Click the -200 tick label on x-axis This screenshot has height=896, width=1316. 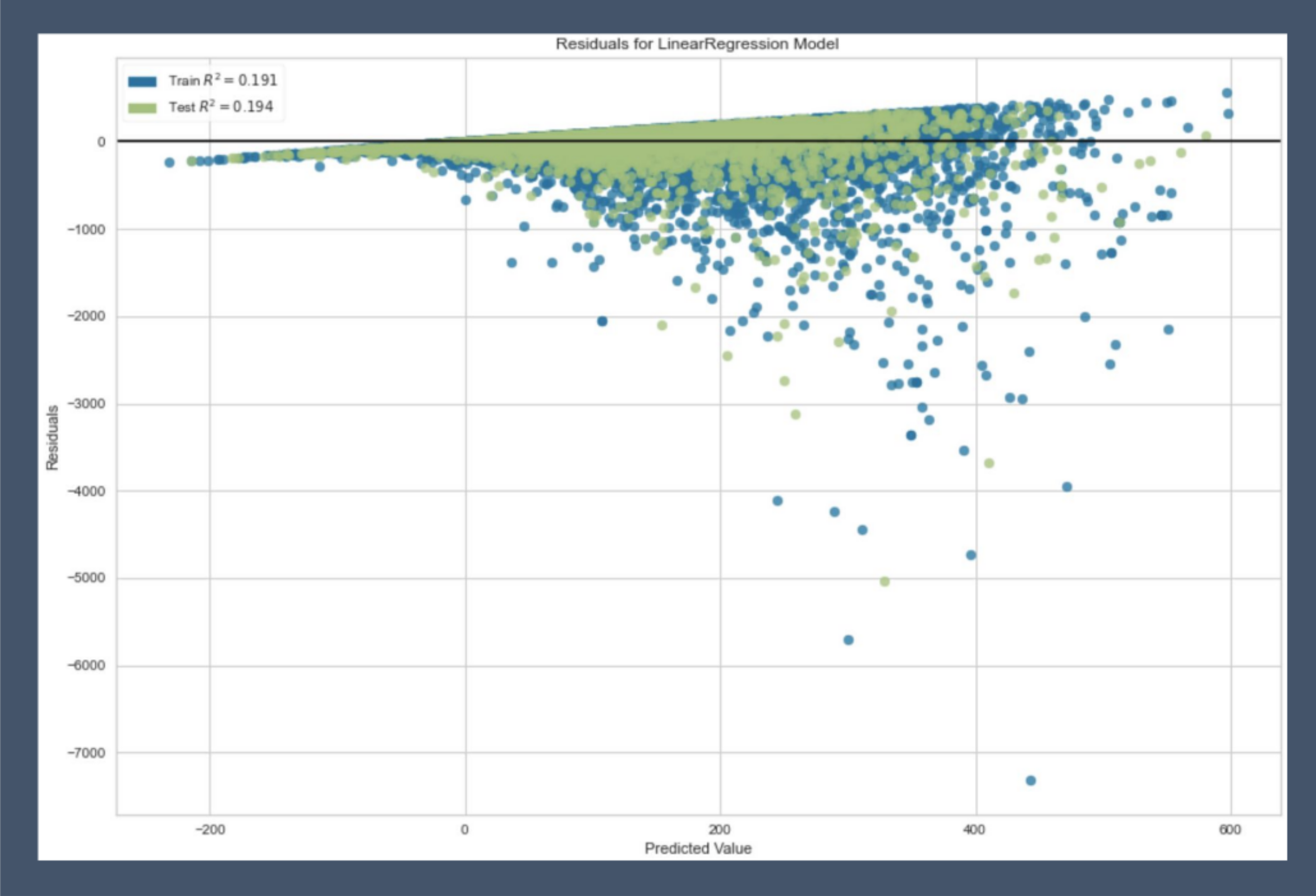(x=209, y=830)
